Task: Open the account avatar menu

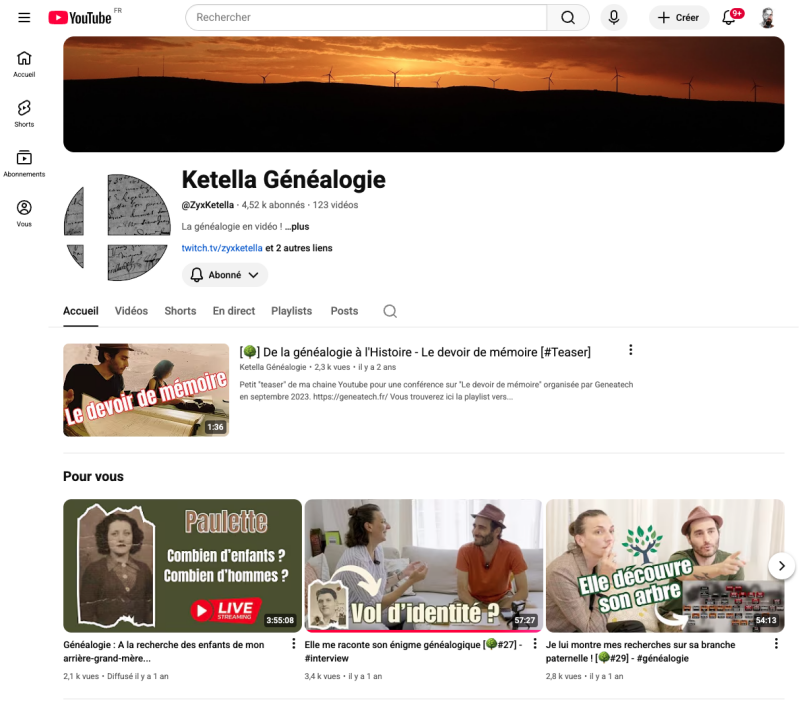Action: [767, 18]
